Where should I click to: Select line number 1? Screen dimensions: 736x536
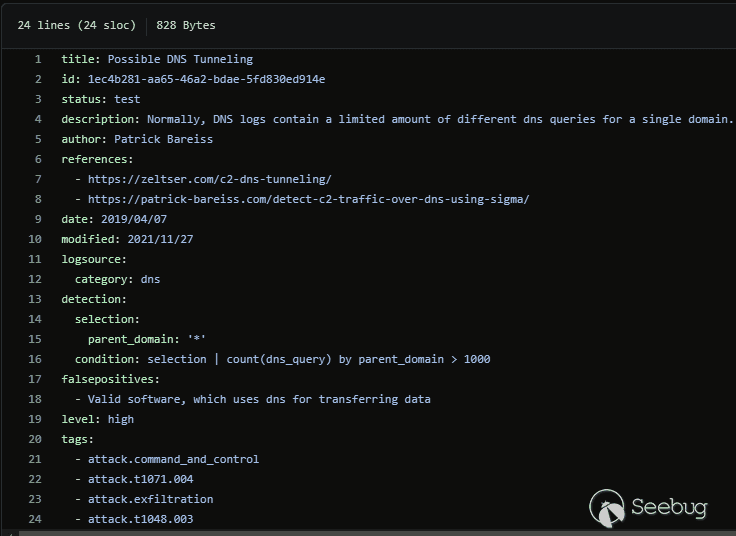(38, 59)
